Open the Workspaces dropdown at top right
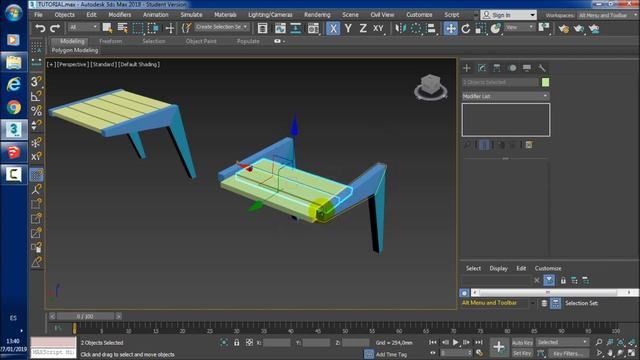 pos(607,15)
